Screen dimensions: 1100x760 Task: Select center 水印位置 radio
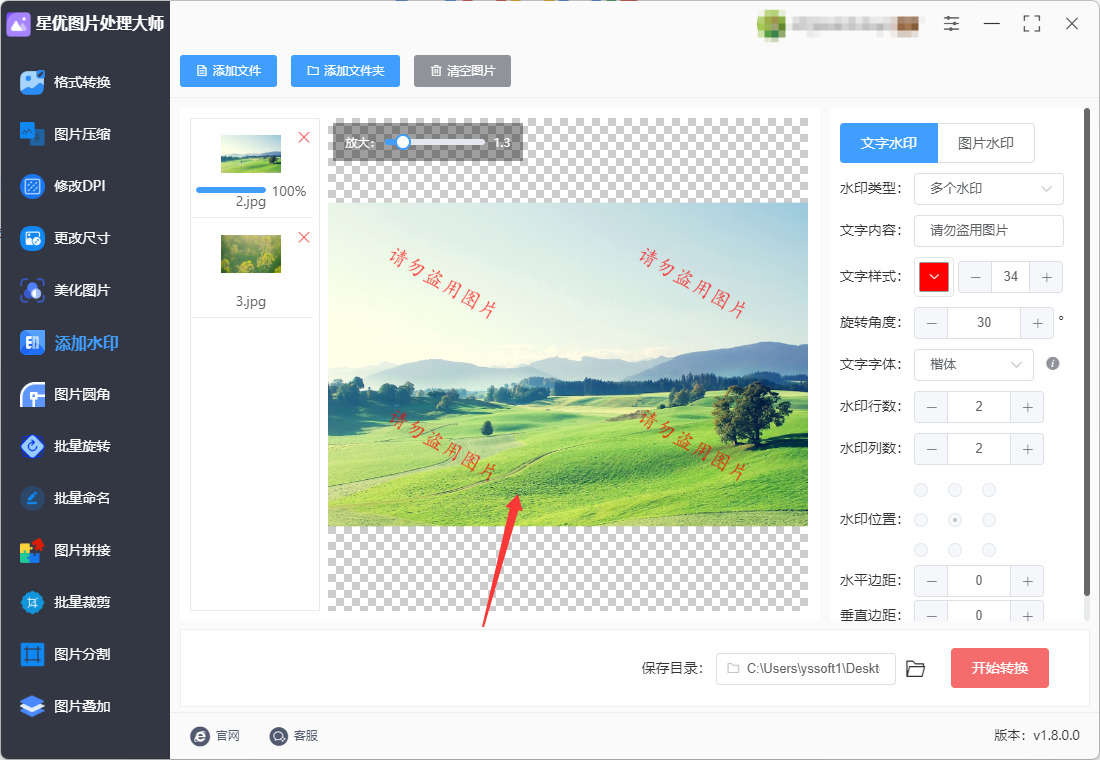955,520
